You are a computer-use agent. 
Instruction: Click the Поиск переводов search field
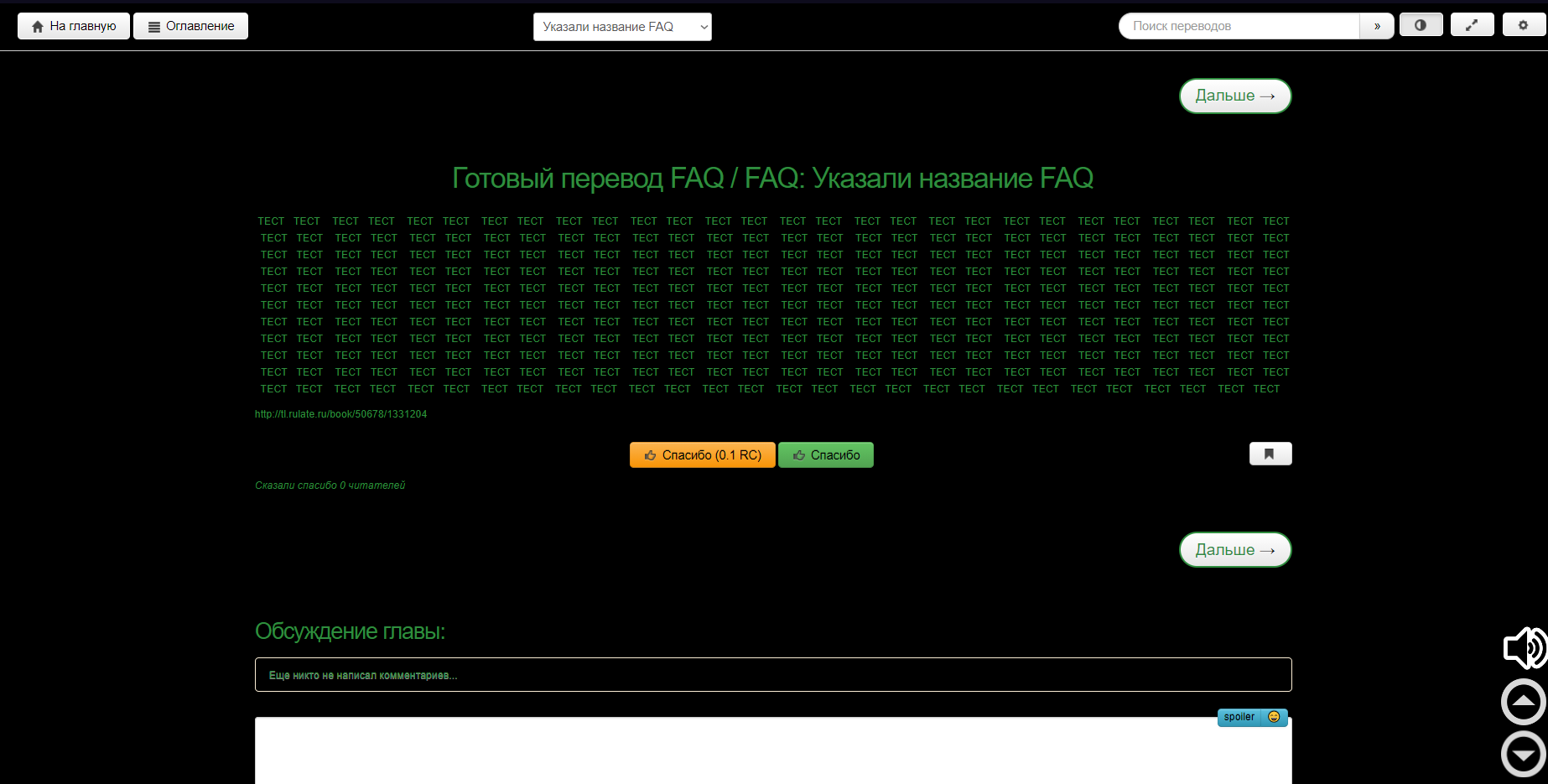(1238, 26)
